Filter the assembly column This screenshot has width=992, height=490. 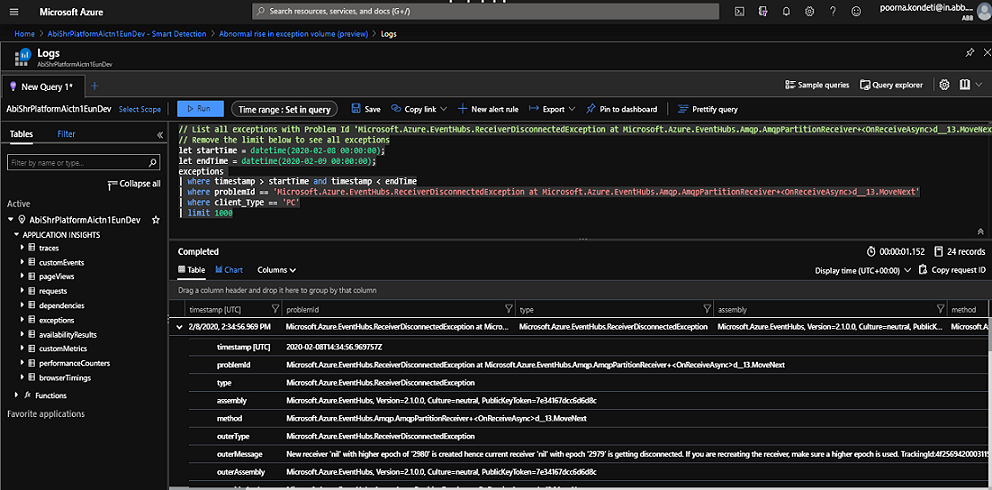(940, 309)
